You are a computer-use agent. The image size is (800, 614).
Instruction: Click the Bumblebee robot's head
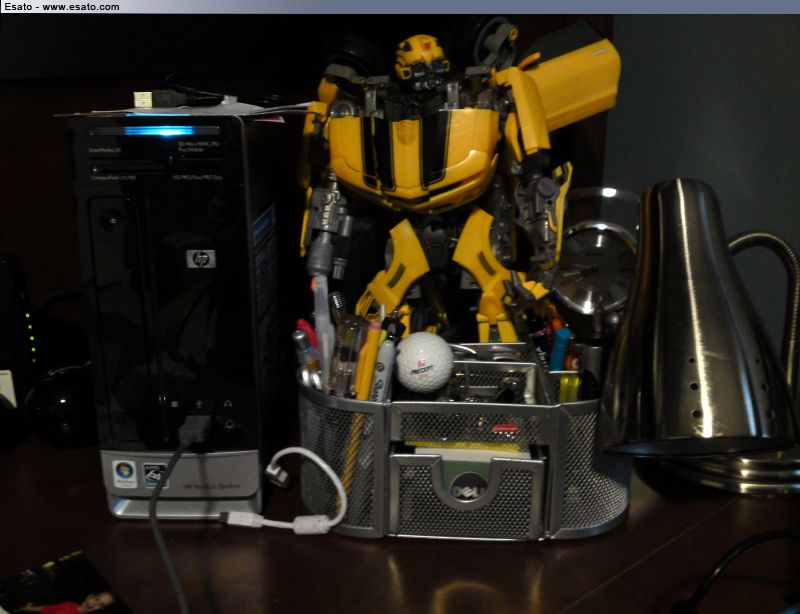[421, 58]
